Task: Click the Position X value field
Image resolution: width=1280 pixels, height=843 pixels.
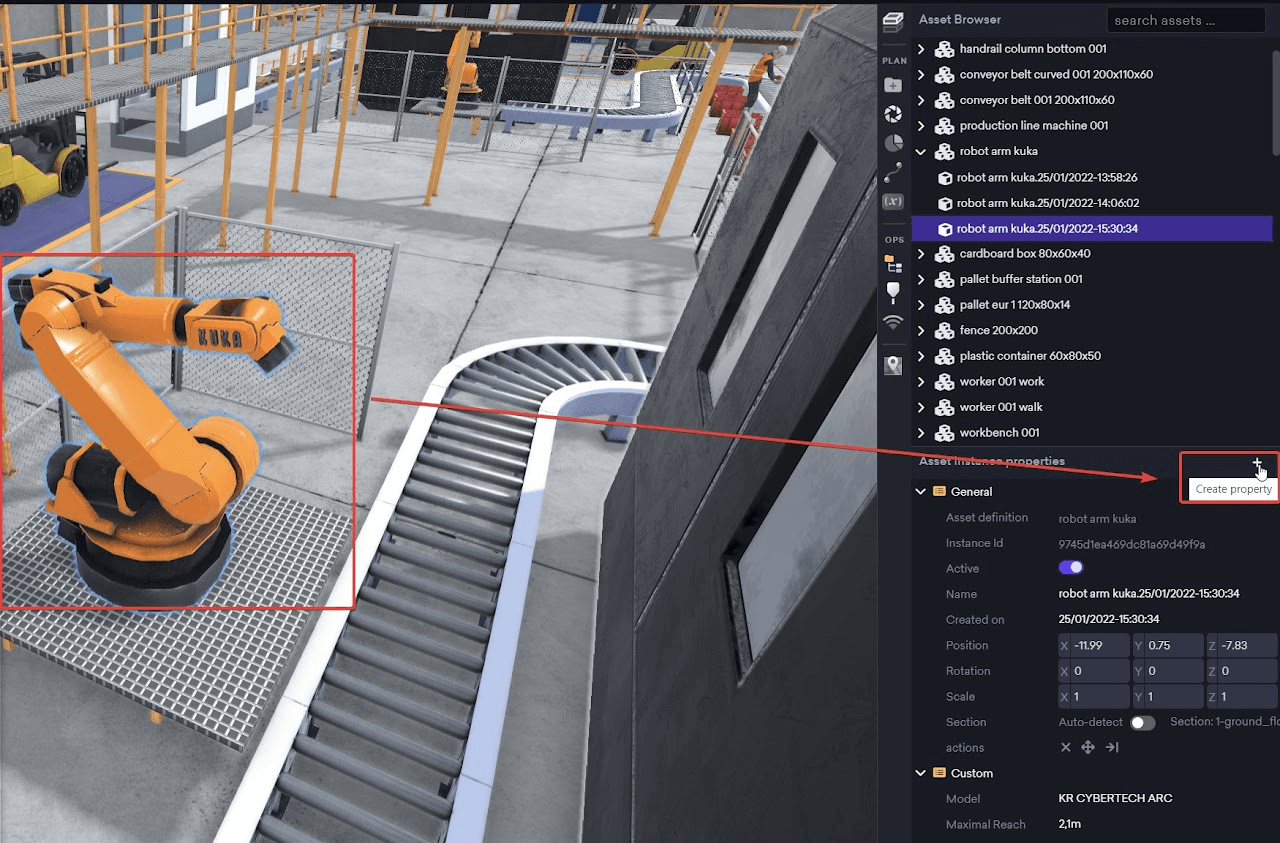Action: point(1098,645)
